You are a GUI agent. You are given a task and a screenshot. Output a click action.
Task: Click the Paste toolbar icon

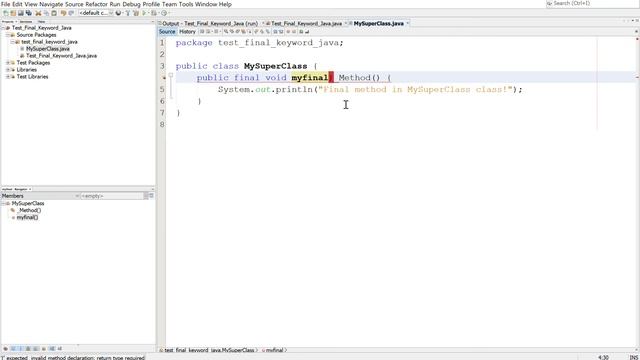click(x=54, y=13)
